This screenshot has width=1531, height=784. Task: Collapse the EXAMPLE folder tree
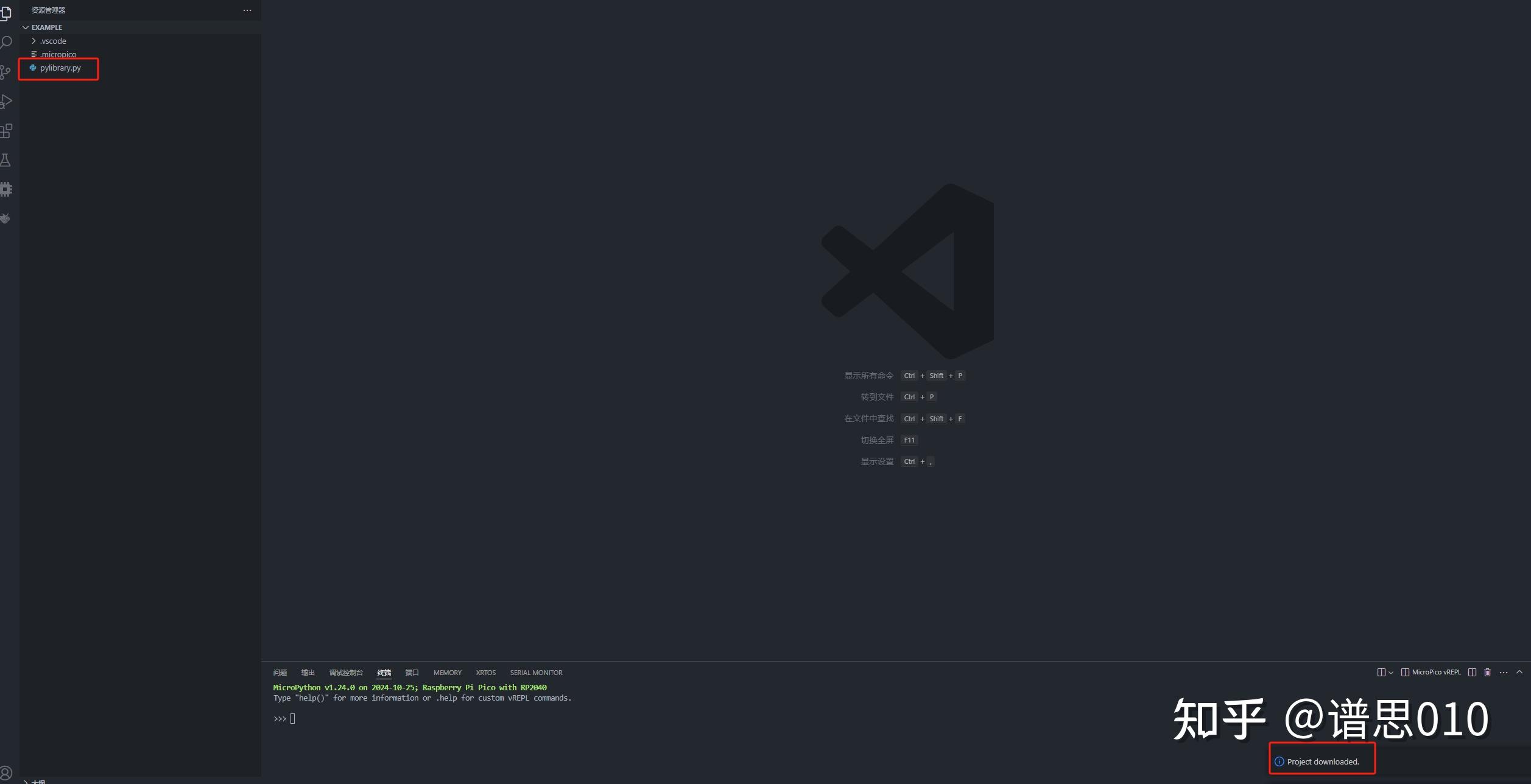pyautogui.click(x=26, y=27)
